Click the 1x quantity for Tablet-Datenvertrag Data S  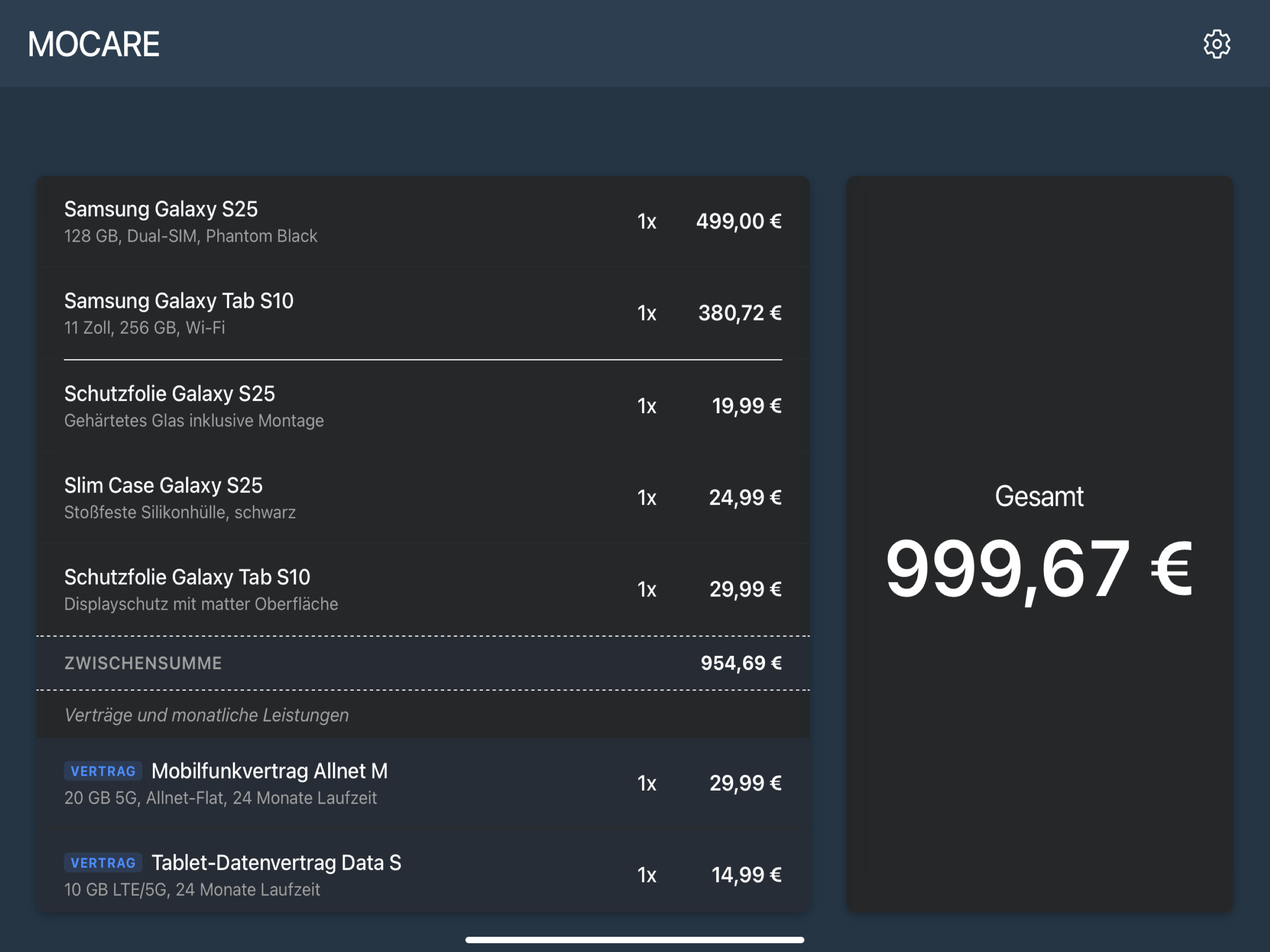point(647,875)
